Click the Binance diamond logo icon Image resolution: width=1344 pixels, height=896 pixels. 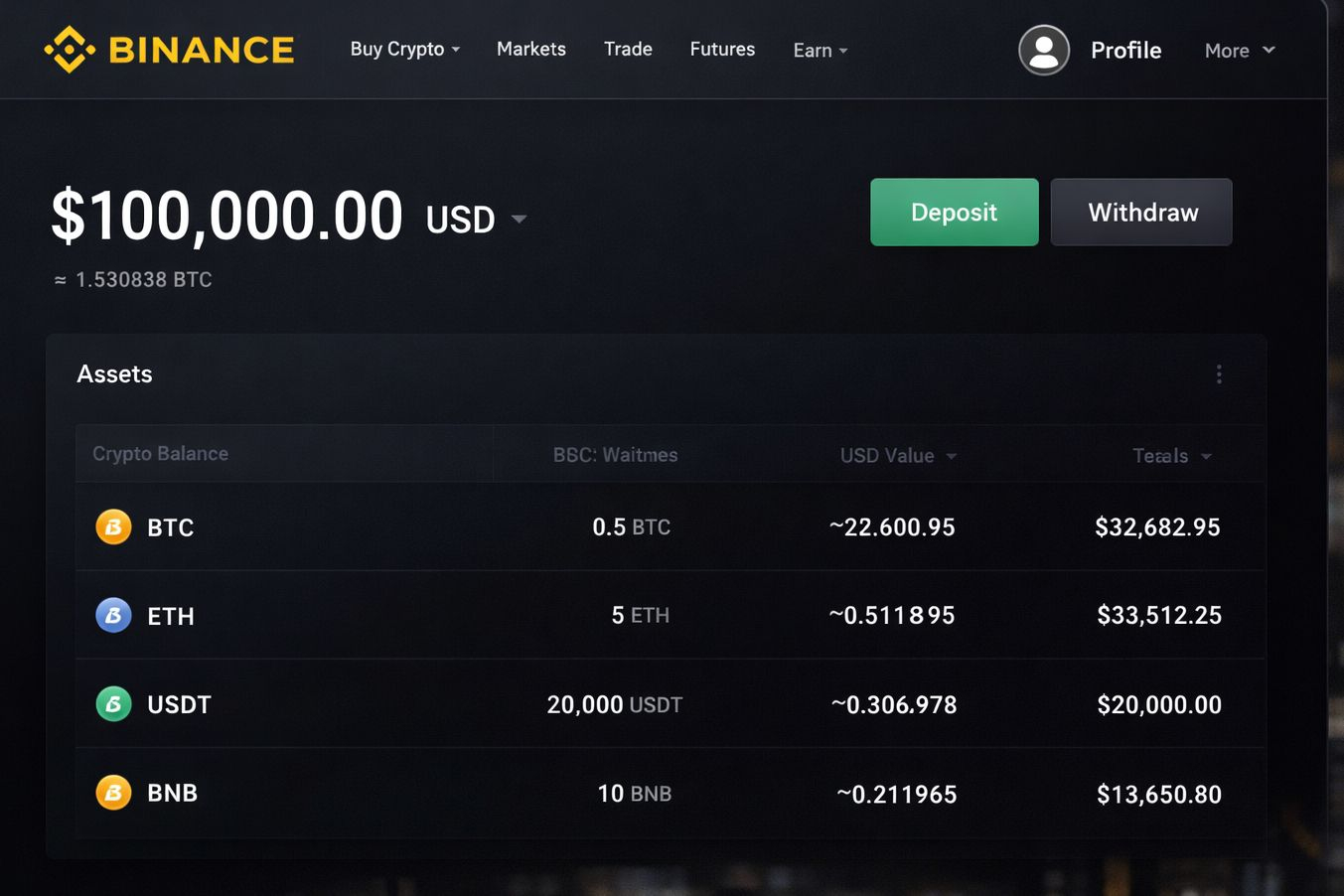pyautogui.click(x=70, y=50)
